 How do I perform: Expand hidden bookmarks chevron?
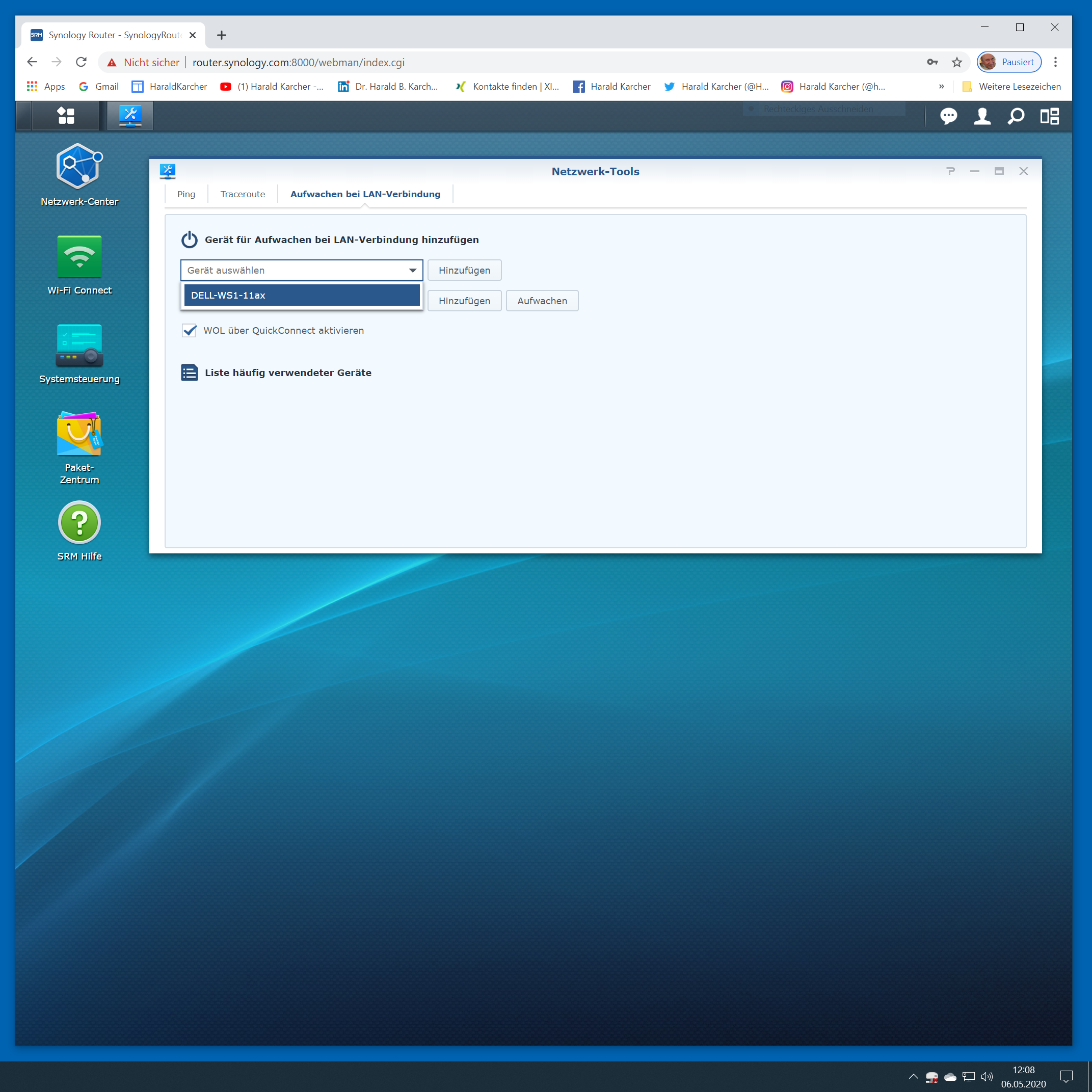[941, 87]
